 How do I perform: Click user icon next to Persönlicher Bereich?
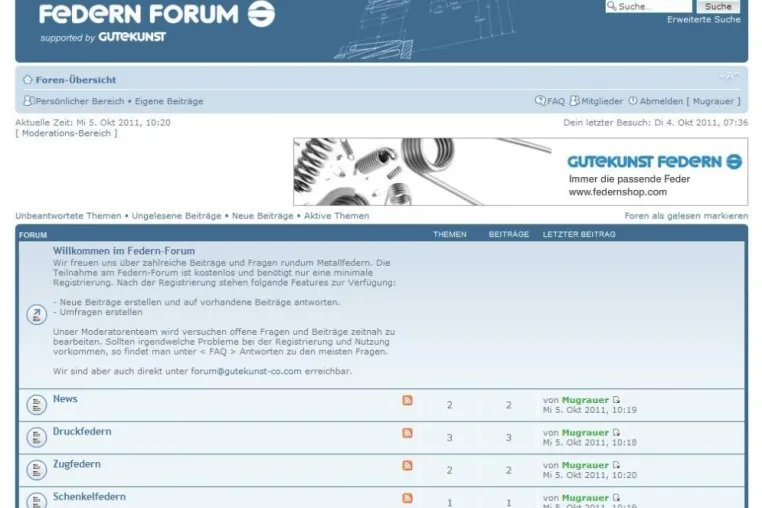(x=29, y=101)
